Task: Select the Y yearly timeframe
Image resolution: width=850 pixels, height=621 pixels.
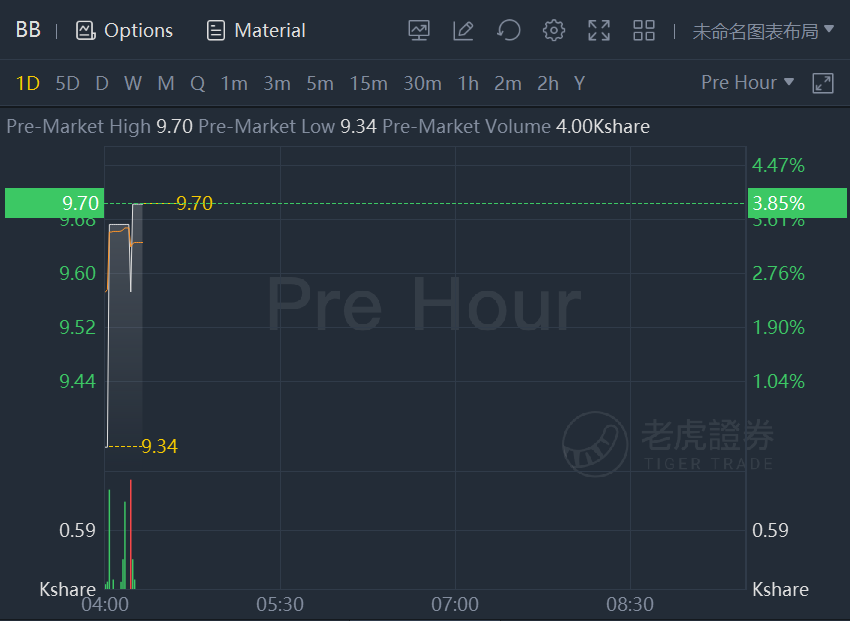Action: pos(579,83)
